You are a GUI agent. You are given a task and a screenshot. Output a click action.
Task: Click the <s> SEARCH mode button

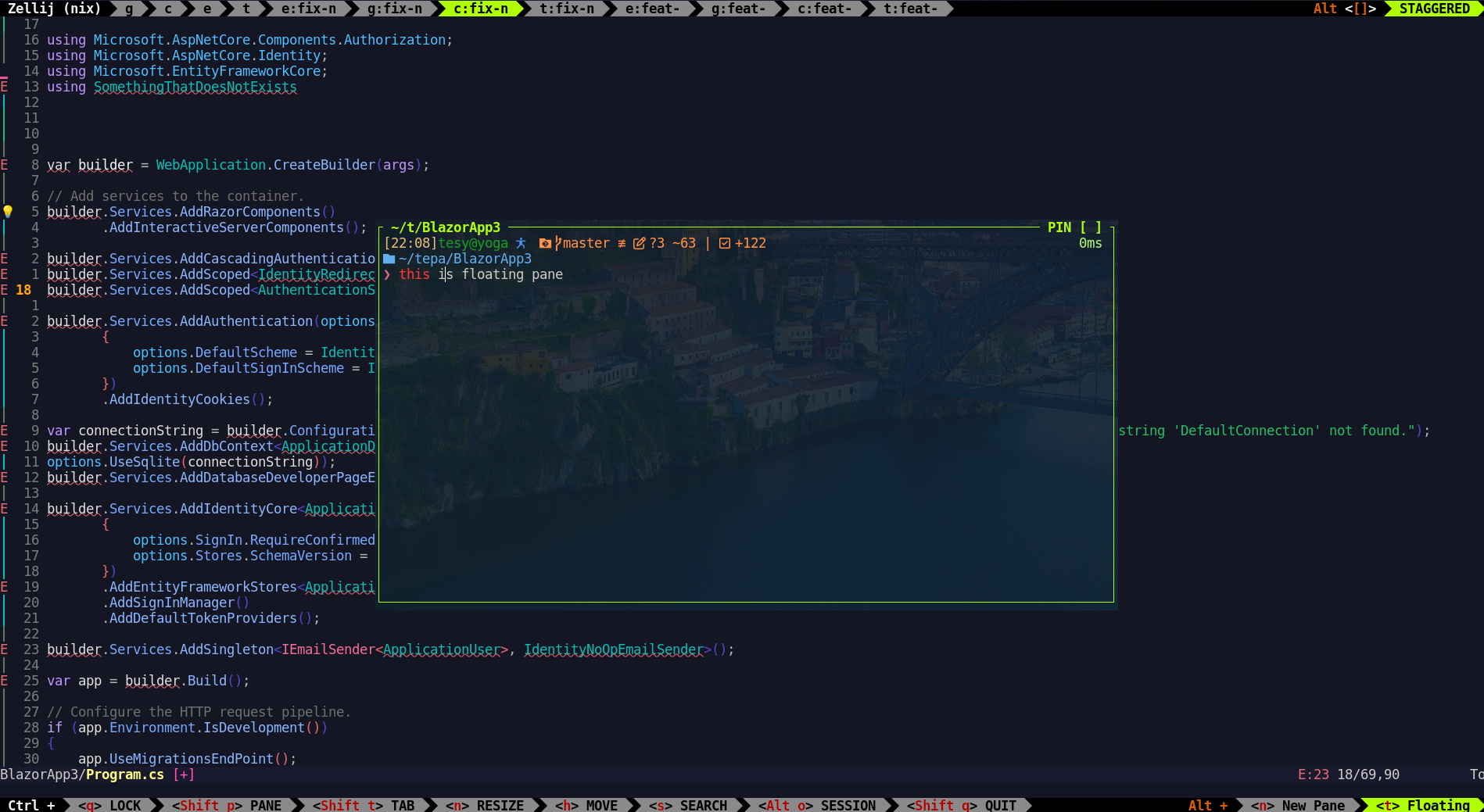(x=688, y=805)
